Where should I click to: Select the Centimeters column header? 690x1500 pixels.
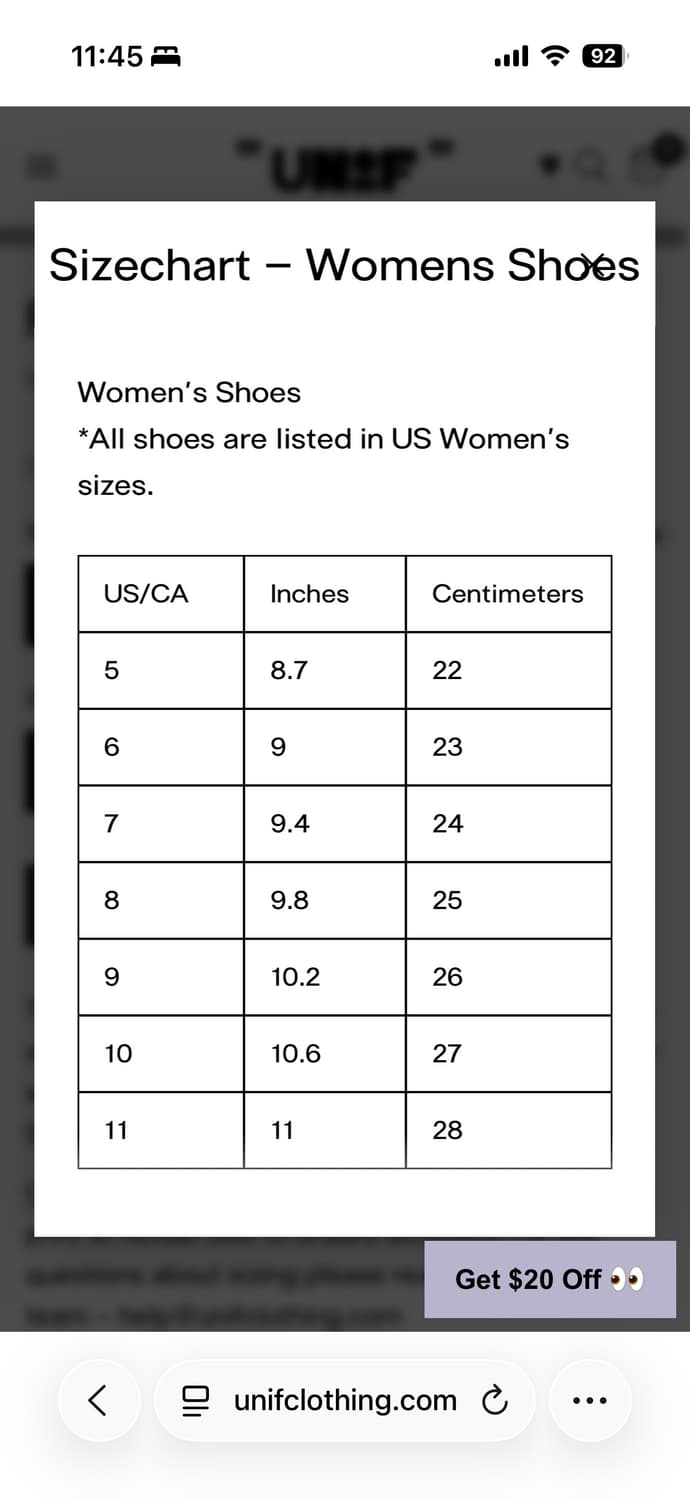(507, 594)
